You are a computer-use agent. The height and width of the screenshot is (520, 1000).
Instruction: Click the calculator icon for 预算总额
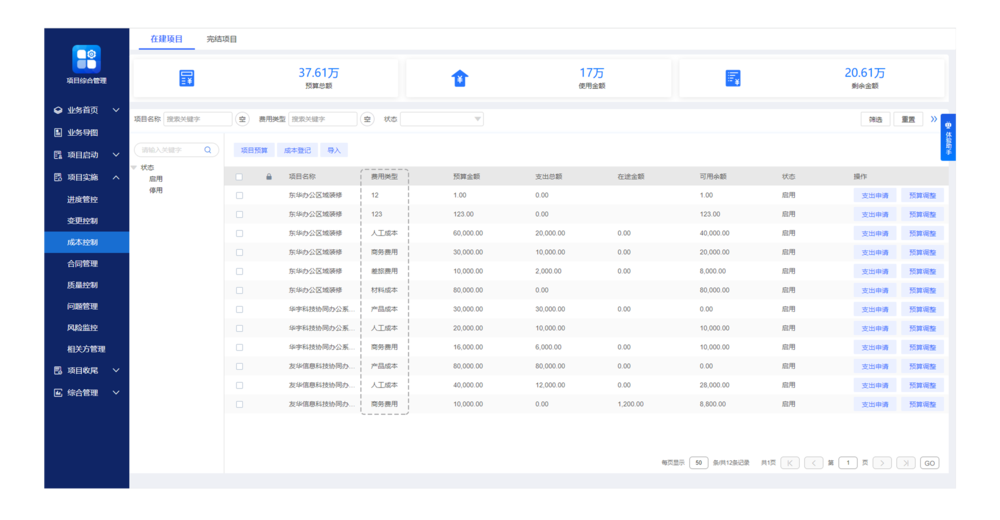186,78
